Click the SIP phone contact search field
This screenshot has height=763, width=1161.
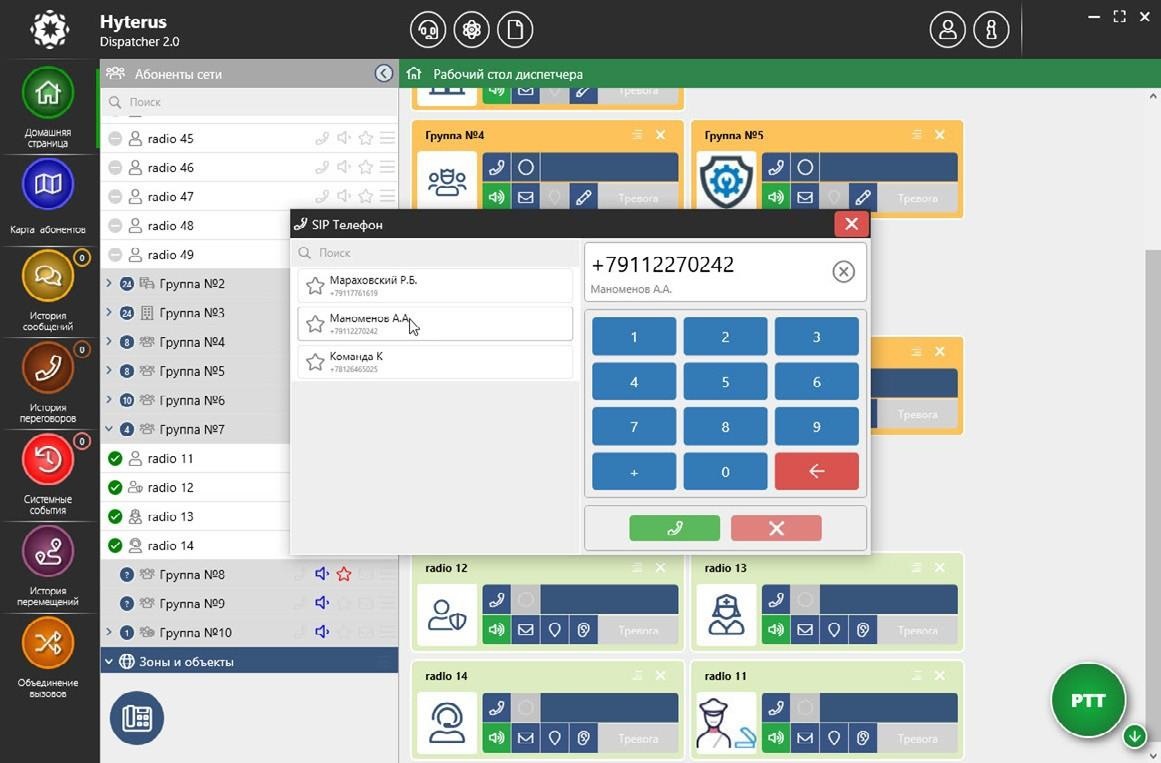(435, 253)
